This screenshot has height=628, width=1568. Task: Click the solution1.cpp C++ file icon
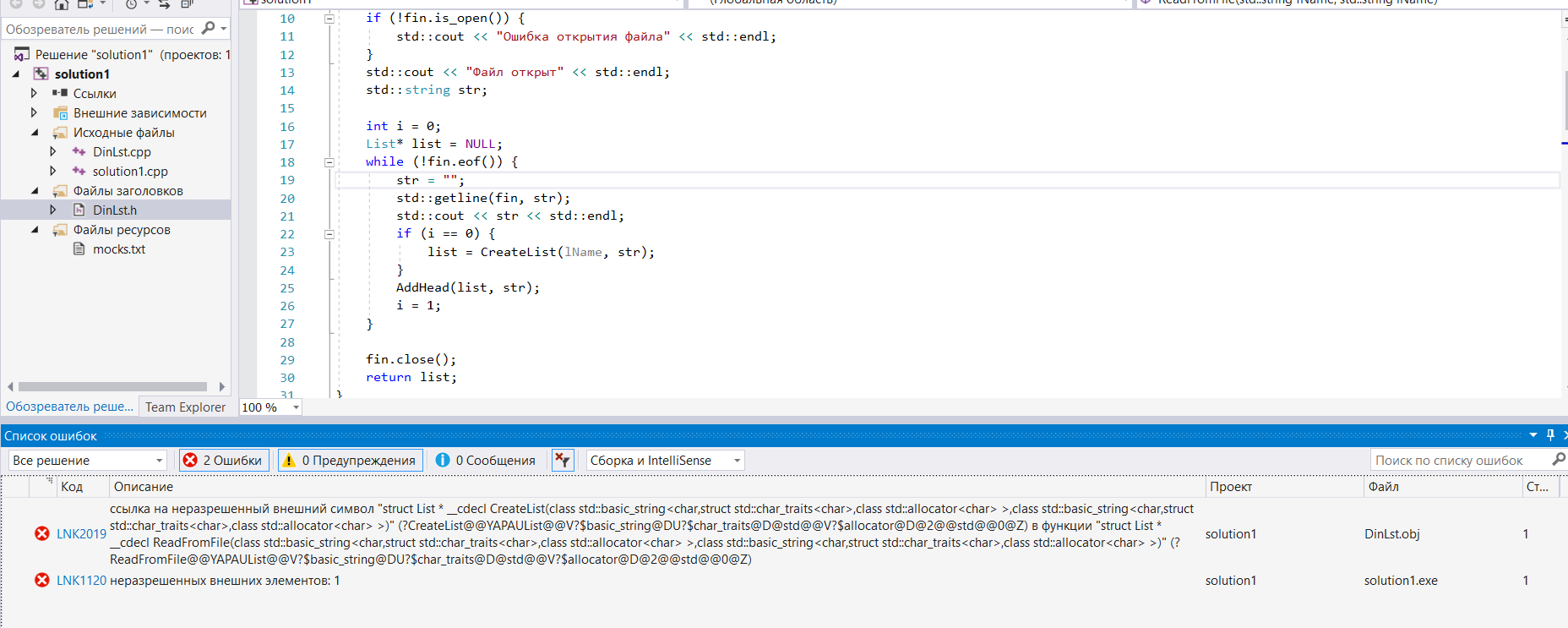click(79, 171)
